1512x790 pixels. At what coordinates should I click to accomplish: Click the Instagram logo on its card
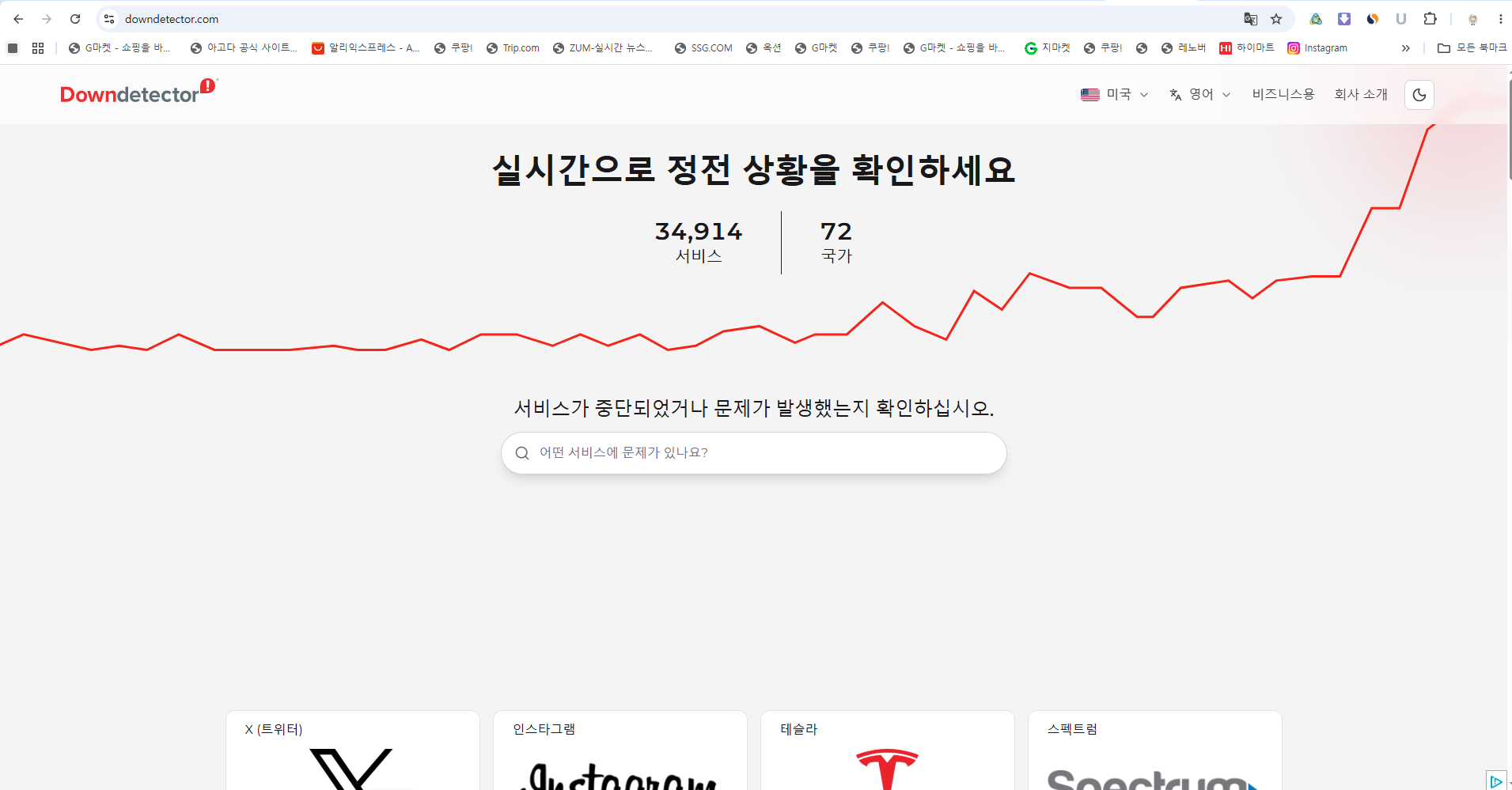click(619, 777)
